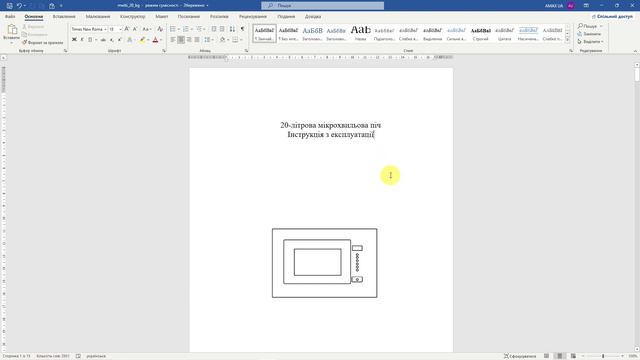This screenshot has height=360, width=640.
Task: Switch to the Макет tab
Action: coord(162,17)
